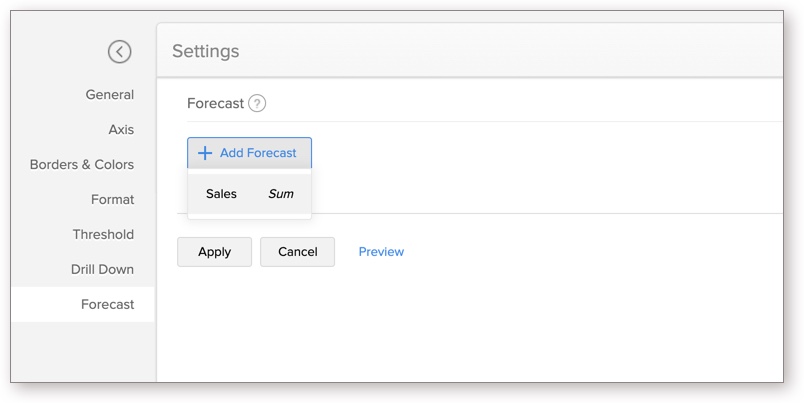Apply the forecast settings
Viewport: 804px width, 403px height.
click(x=214, y=252)
